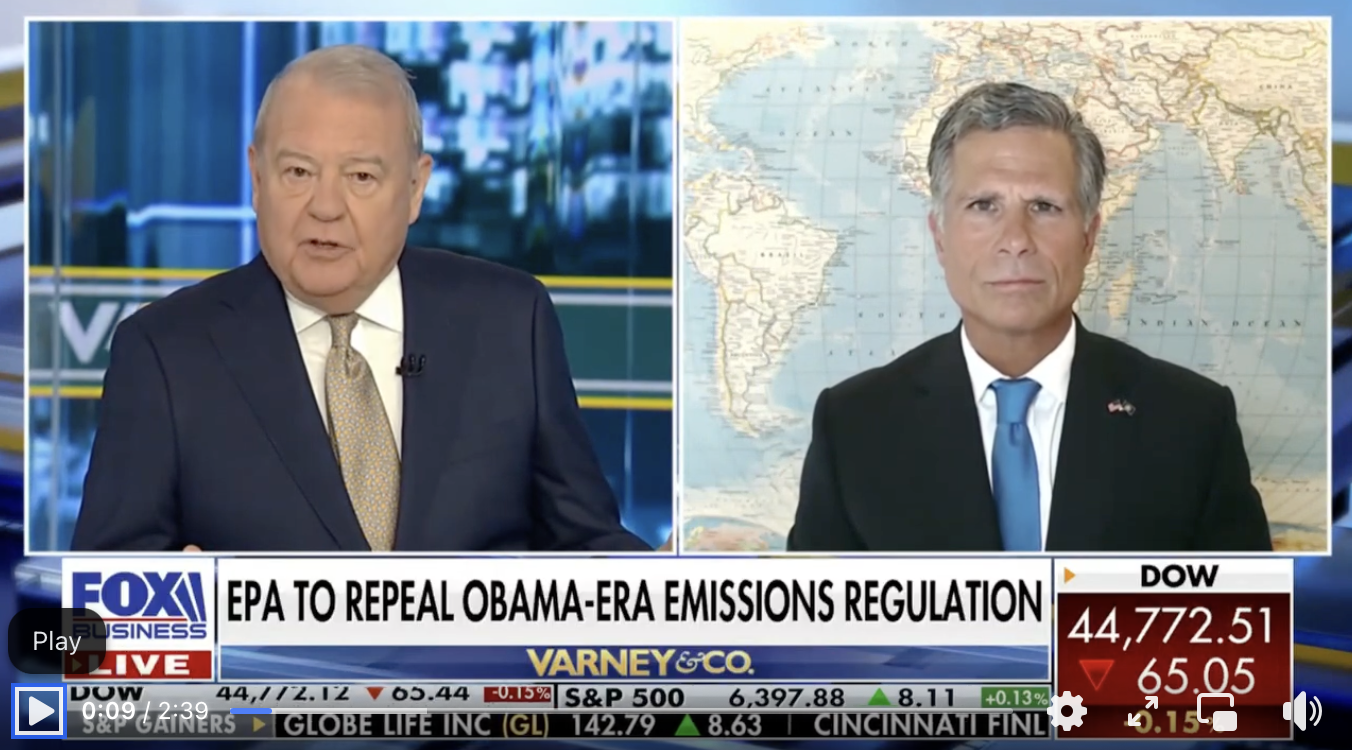Click the Varney & Co. show logo
The width and height of the screenshot is (1352, 750).
coord(640,662)
